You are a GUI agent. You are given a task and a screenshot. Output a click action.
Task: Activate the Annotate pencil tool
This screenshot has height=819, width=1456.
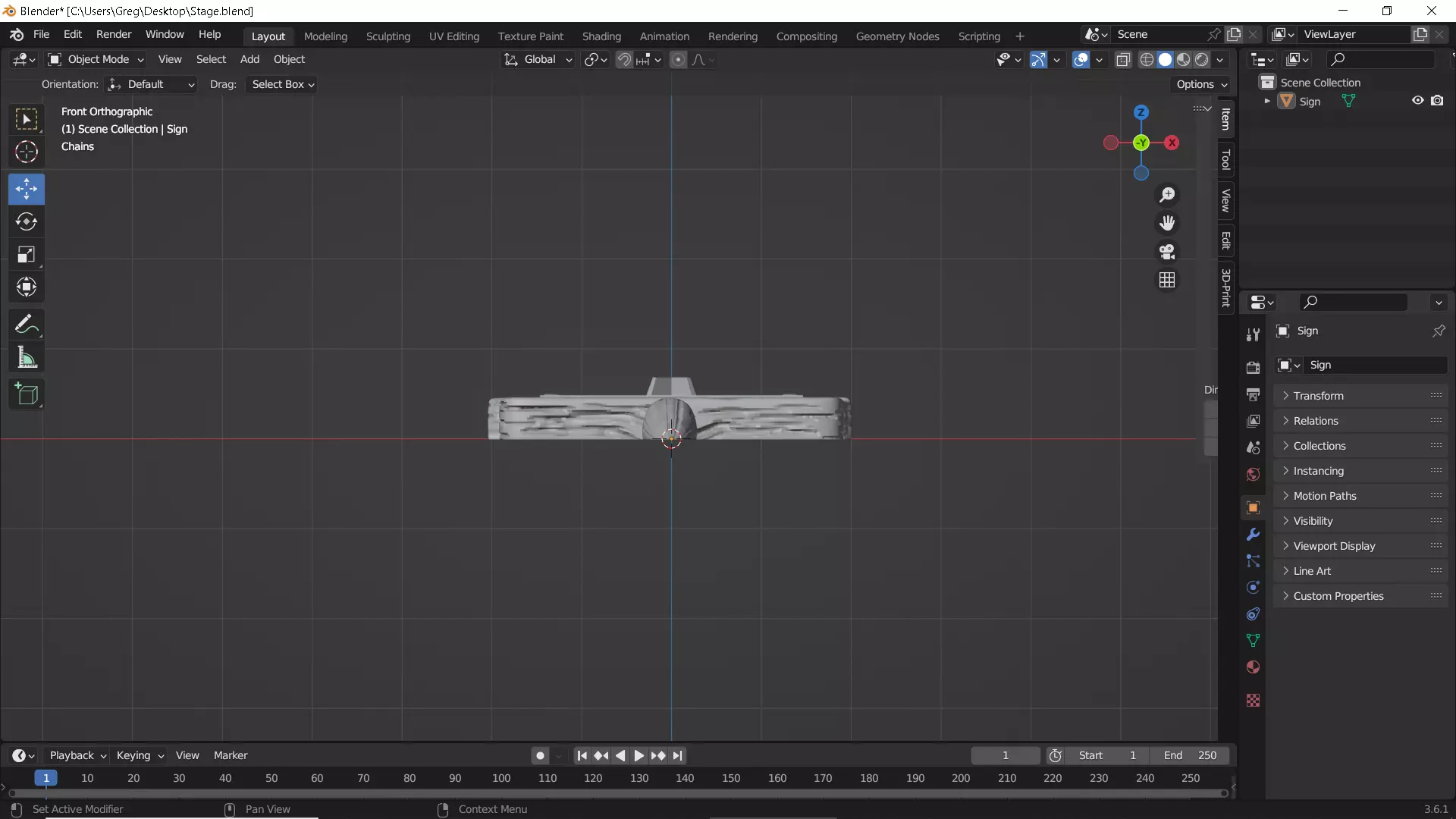click(27, 325)
